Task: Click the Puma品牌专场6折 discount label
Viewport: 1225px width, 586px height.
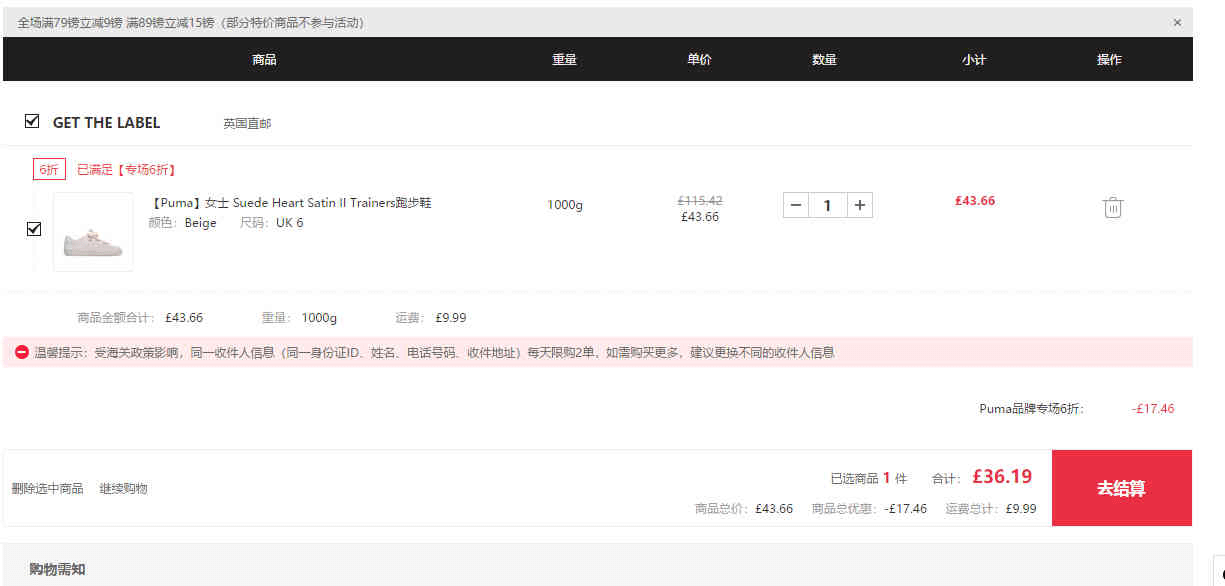Action: point(1031,409)
